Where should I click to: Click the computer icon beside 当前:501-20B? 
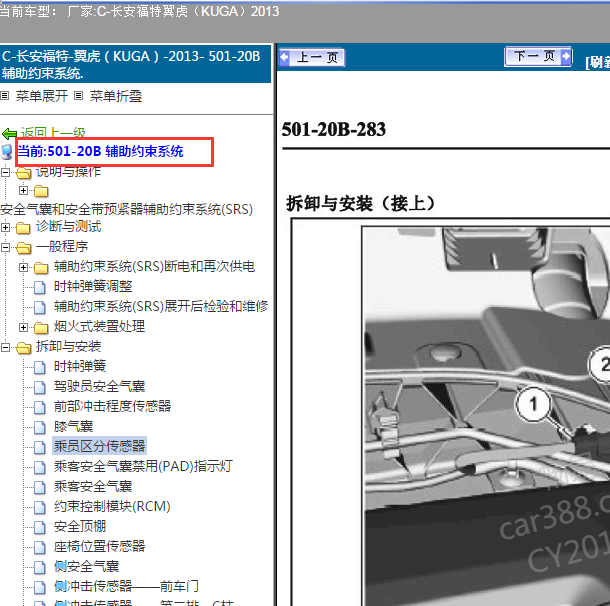[x=7, y=152]
